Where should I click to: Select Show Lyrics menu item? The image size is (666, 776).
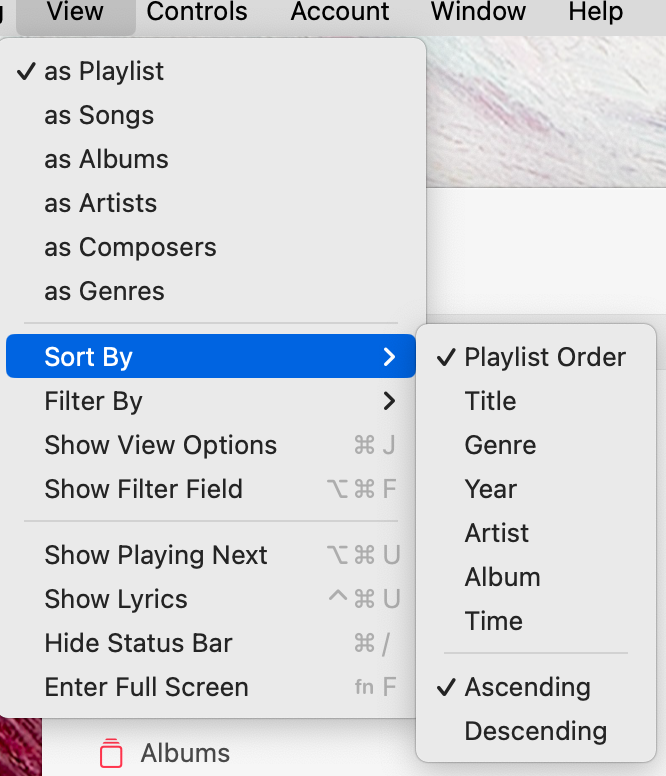(x=211, y=599)
